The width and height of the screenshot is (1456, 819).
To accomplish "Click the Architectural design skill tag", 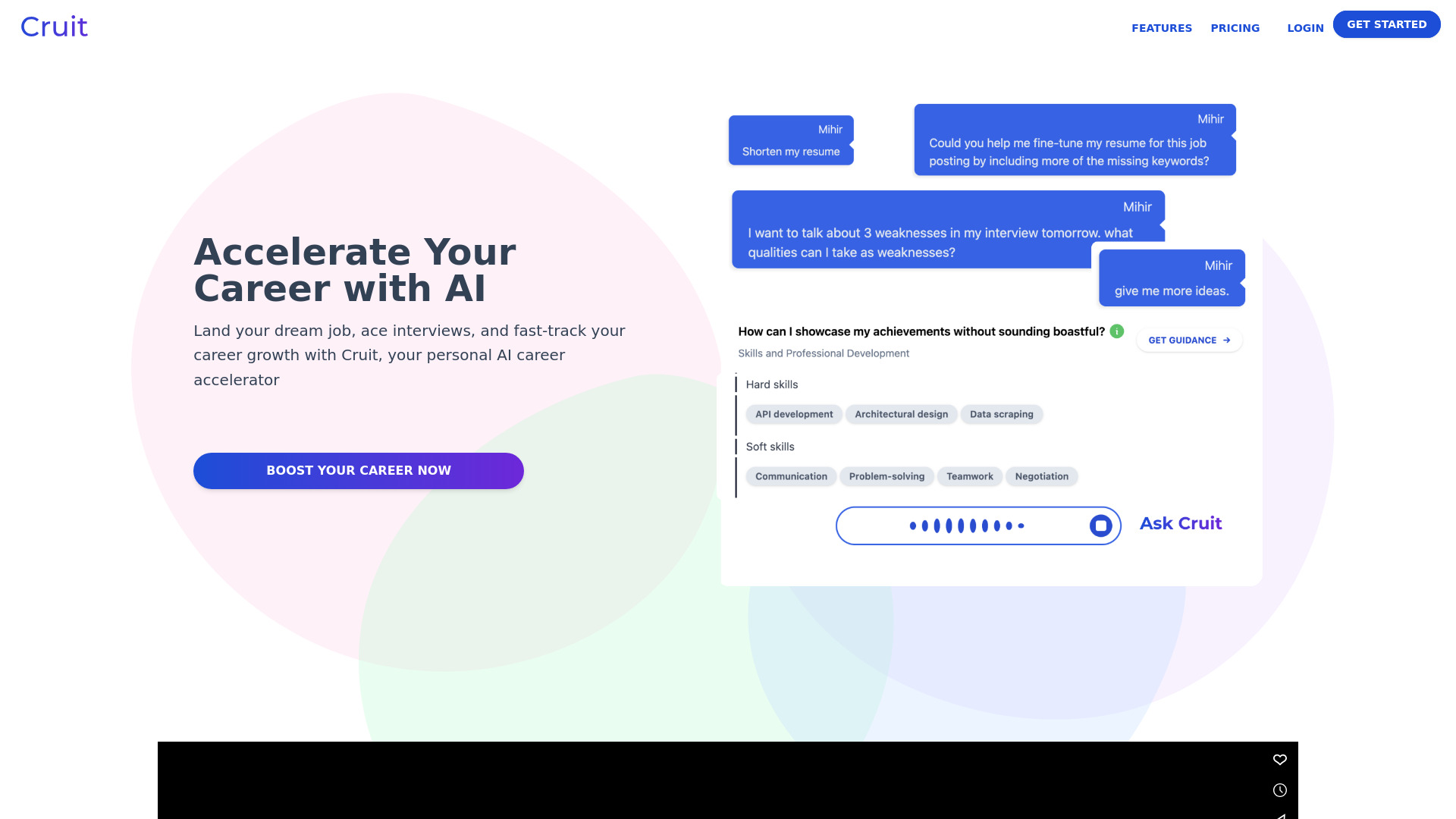I will coord(901,414).
